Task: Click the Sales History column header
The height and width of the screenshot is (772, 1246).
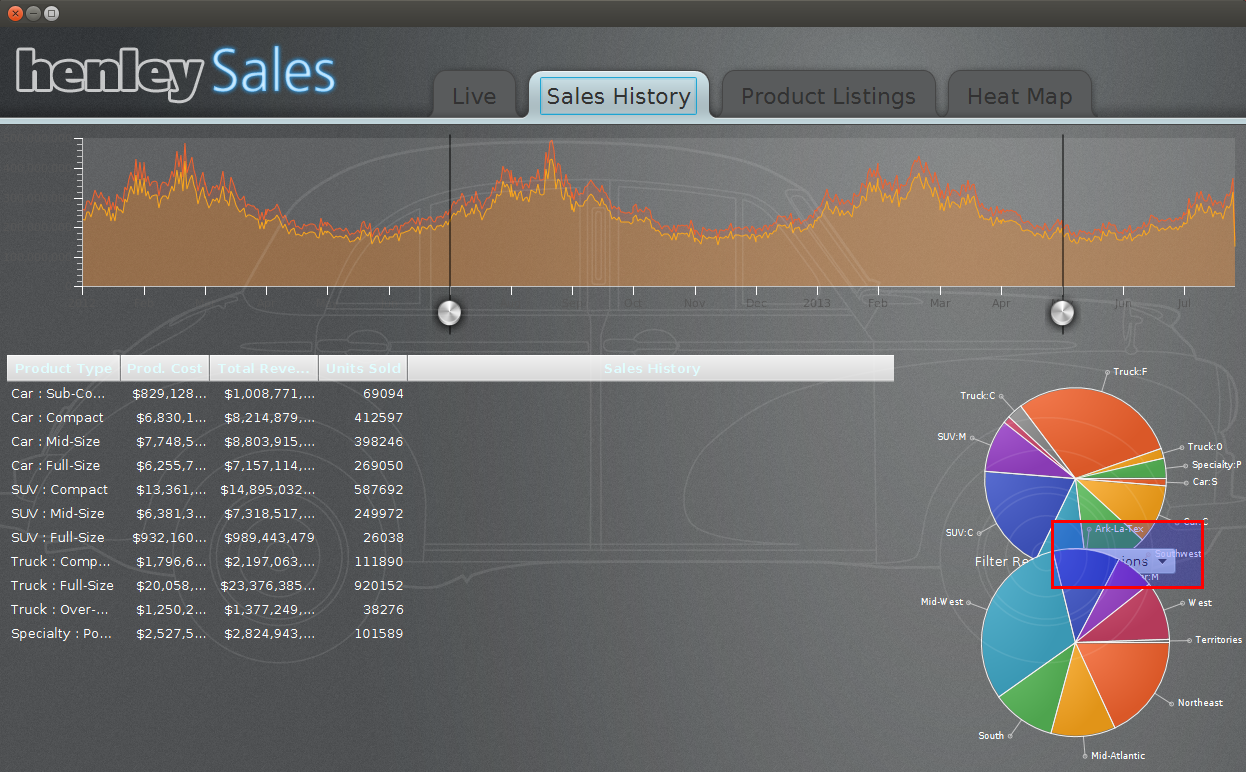Action: (651, 369)
